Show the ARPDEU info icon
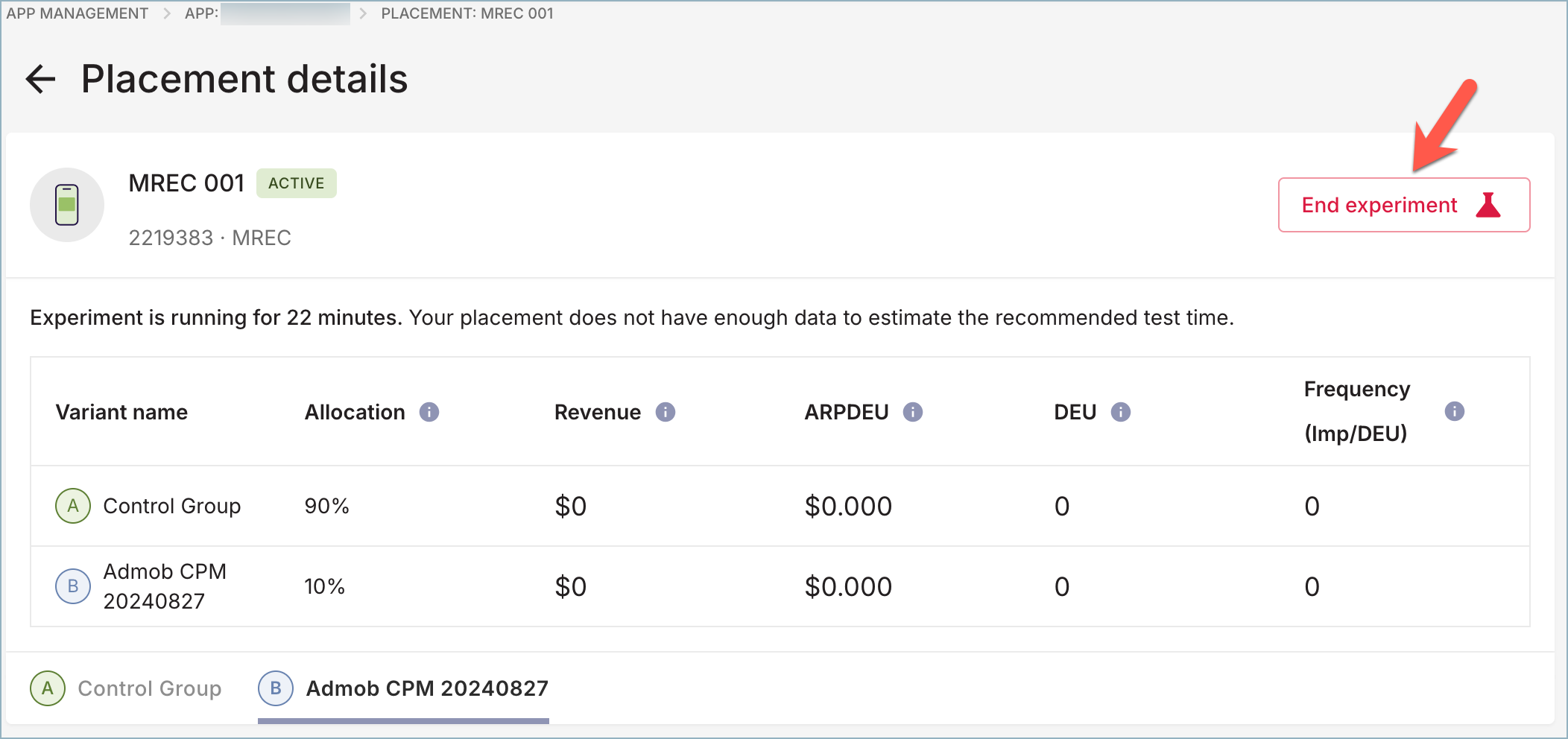Image resolution: width=1568 pixels, height=739 pixels. tap(913, 412)
